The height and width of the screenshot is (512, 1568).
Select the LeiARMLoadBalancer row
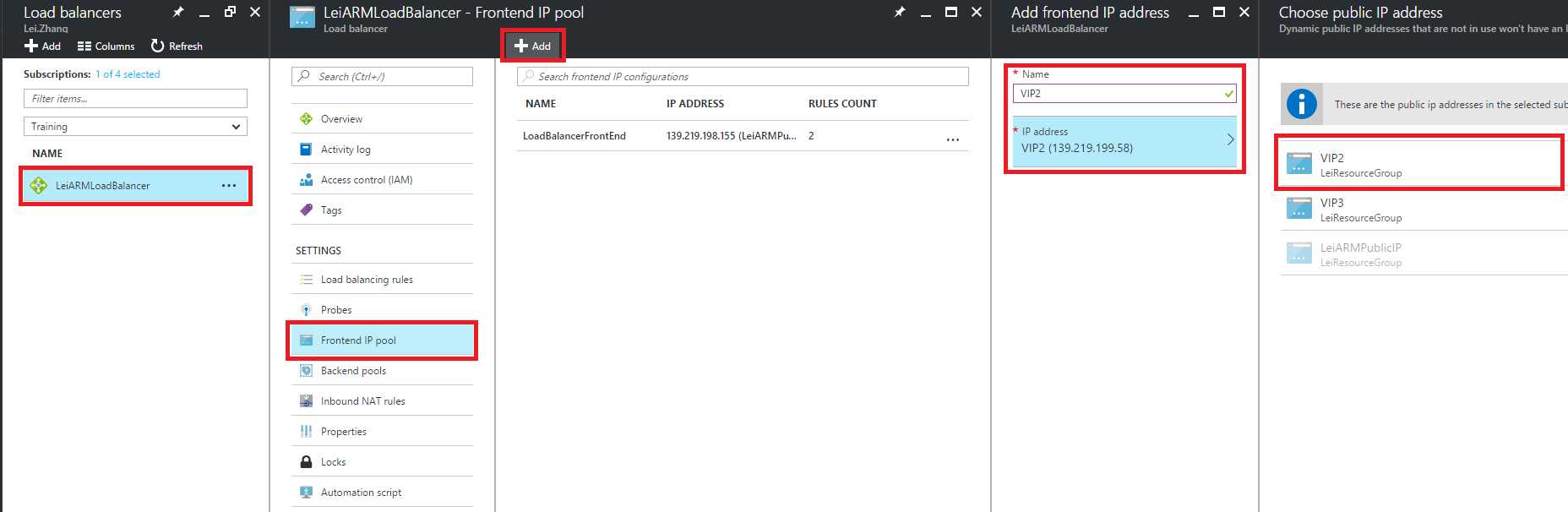coord(135,186)
